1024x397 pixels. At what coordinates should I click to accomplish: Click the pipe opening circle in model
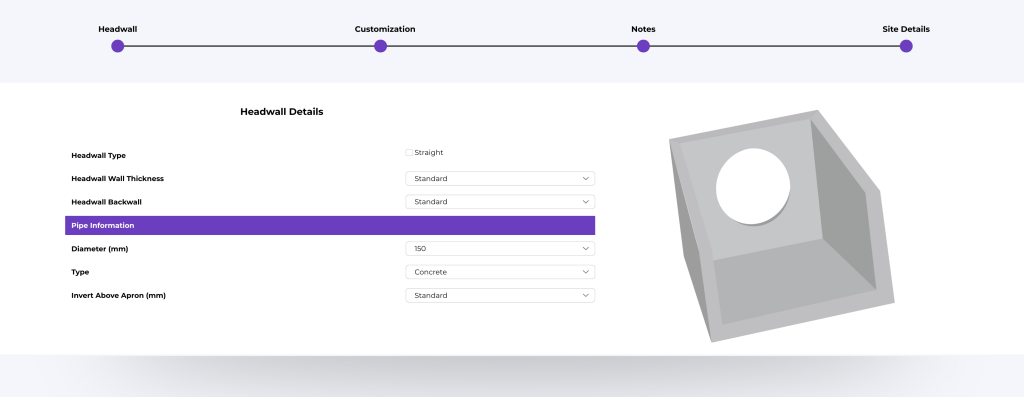[x=753, y=187]
